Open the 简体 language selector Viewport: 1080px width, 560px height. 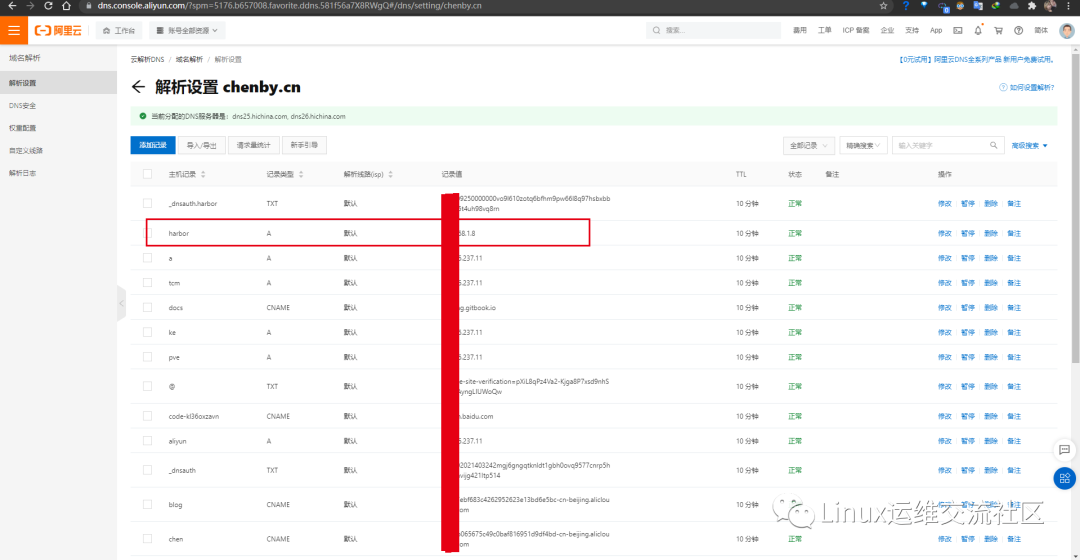click(1041, 30)
